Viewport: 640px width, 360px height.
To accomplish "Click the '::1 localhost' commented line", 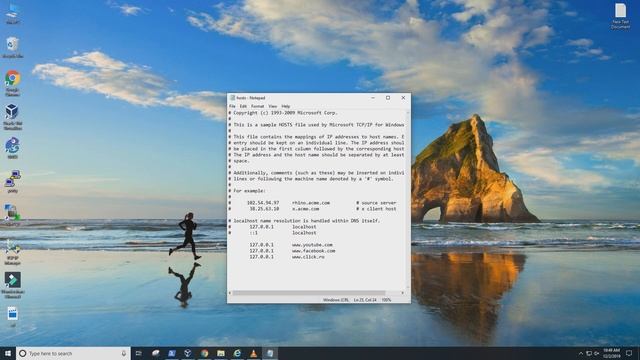I will [x=272, y=233].
